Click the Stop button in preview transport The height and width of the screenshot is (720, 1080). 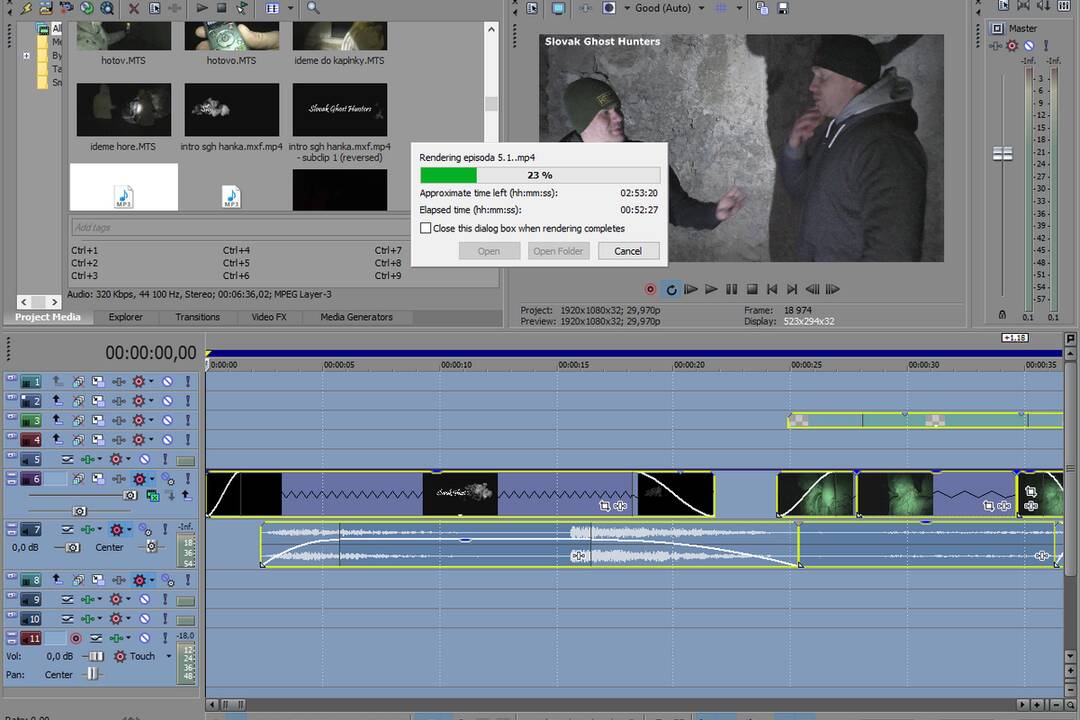[x=752, y=290]
